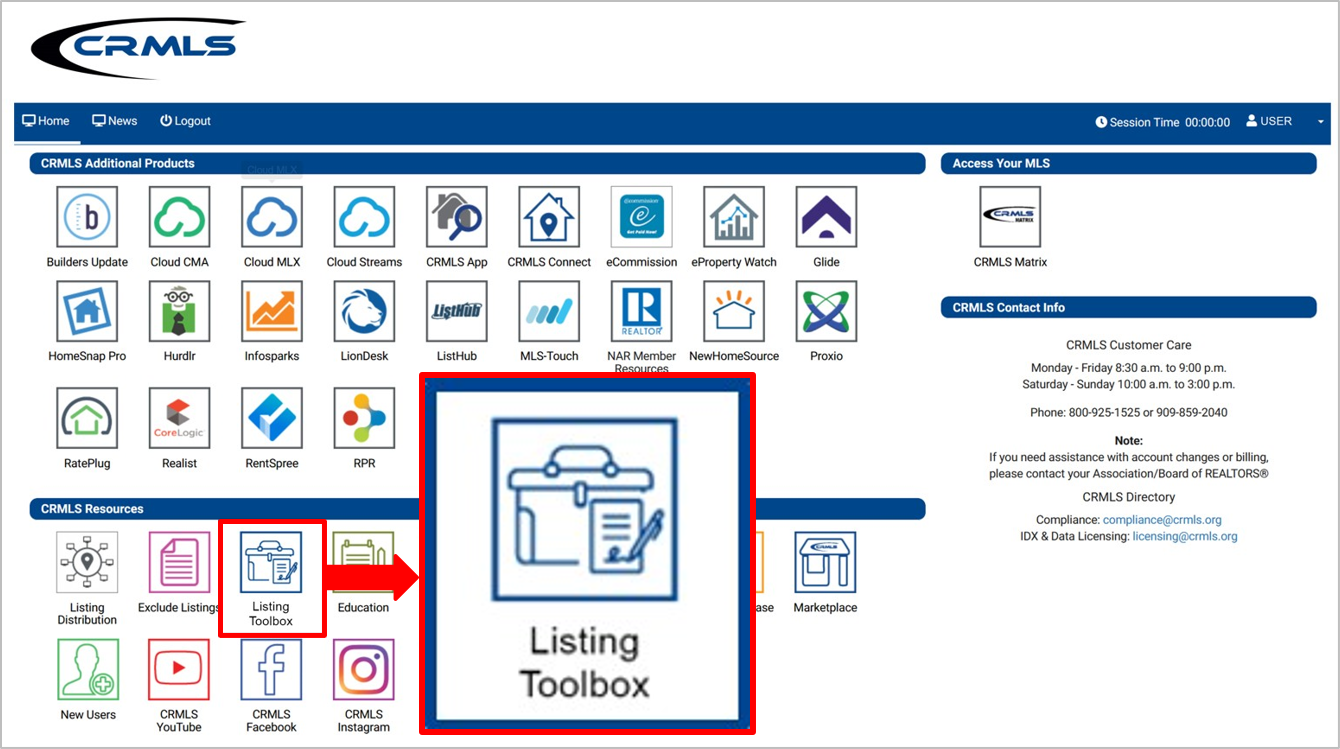Open the CRMLS Matrix icon

pyautogui.click(x=1010, y=217)
